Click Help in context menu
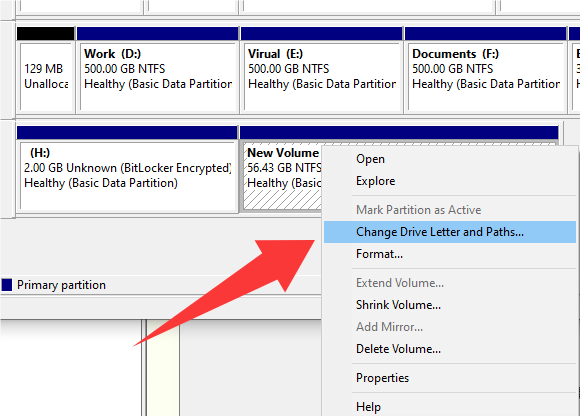Screen dimensions: 580x416 click(449, 407)
